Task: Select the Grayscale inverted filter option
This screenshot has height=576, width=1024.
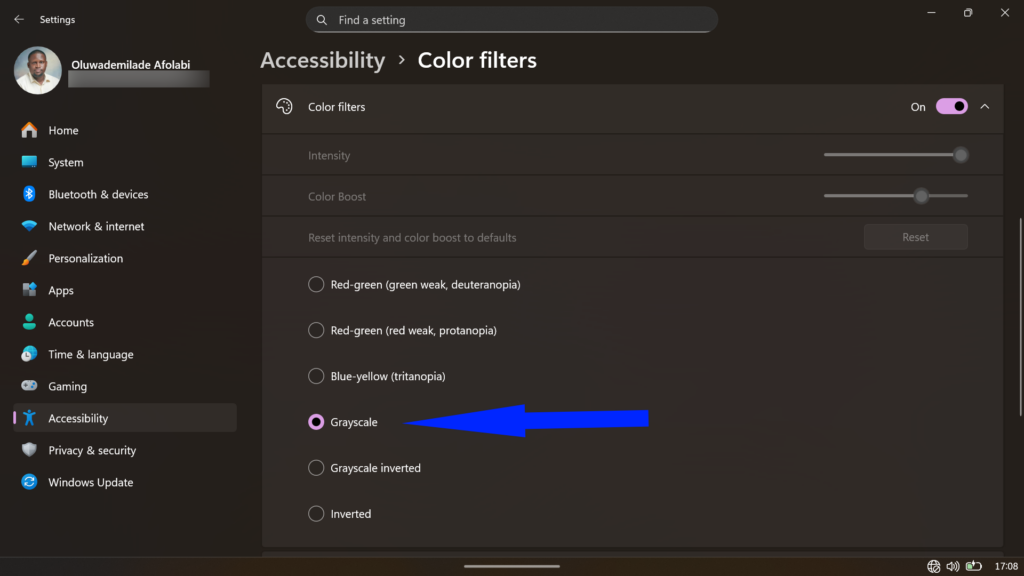Action: coord(316,467)
